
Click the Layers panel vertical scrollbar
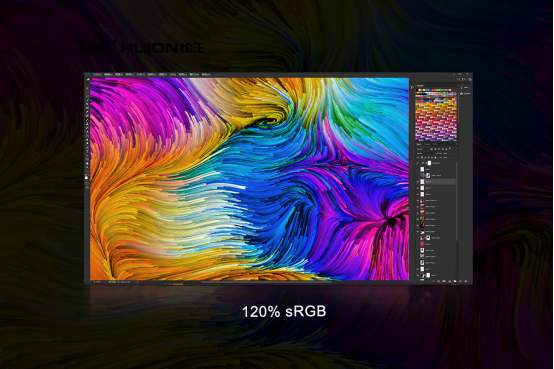click(x=457, y=201)
